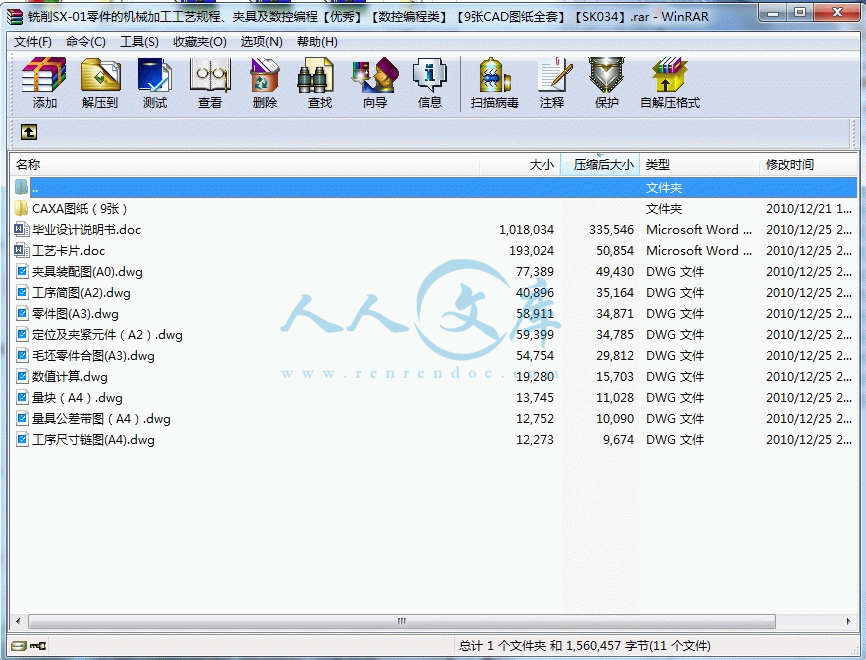
Task: Click the horizontal scrollbar left arrow
Action: point(18,621)
